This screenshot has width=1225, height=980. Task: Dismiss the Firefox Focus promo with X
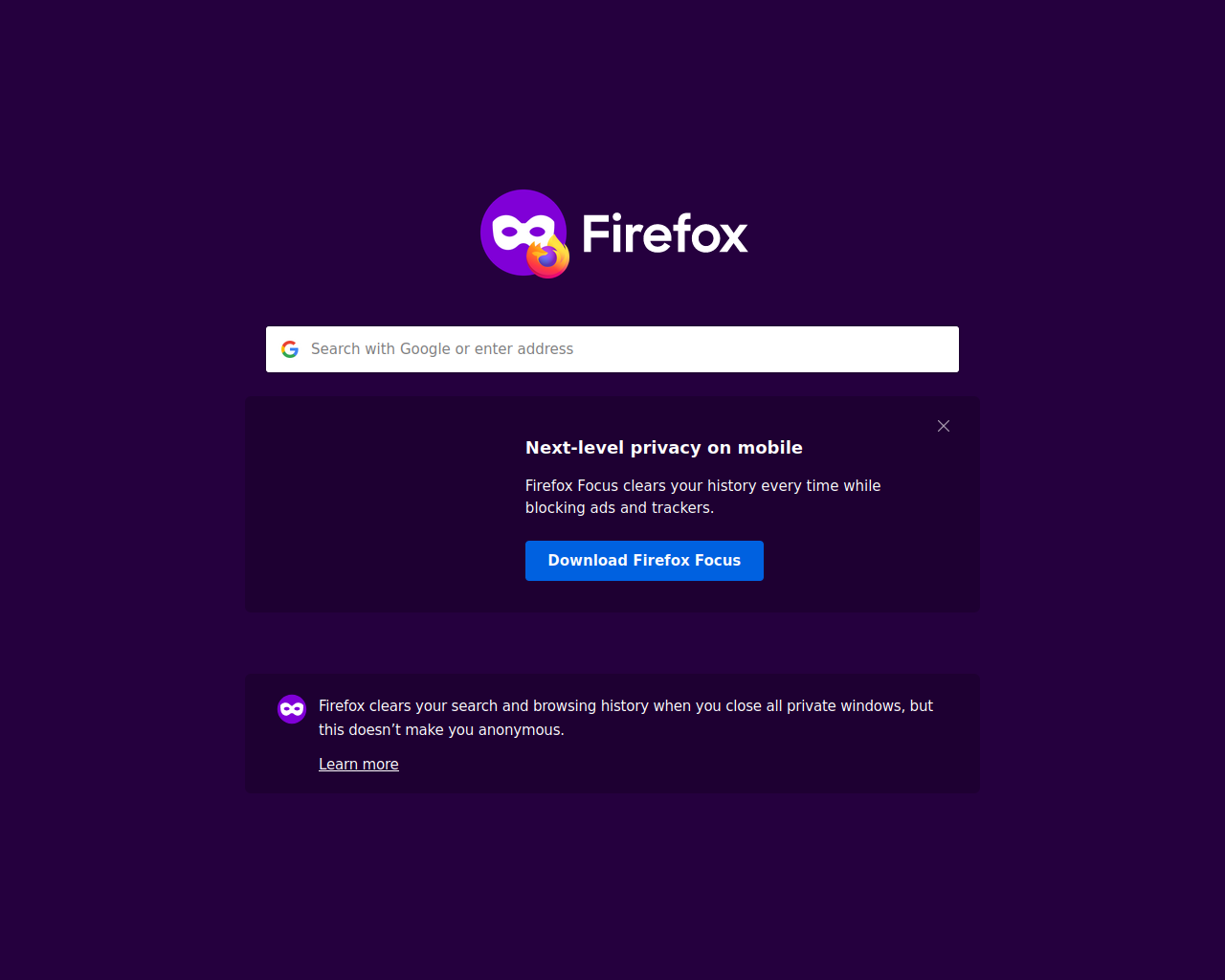[944, 426]
